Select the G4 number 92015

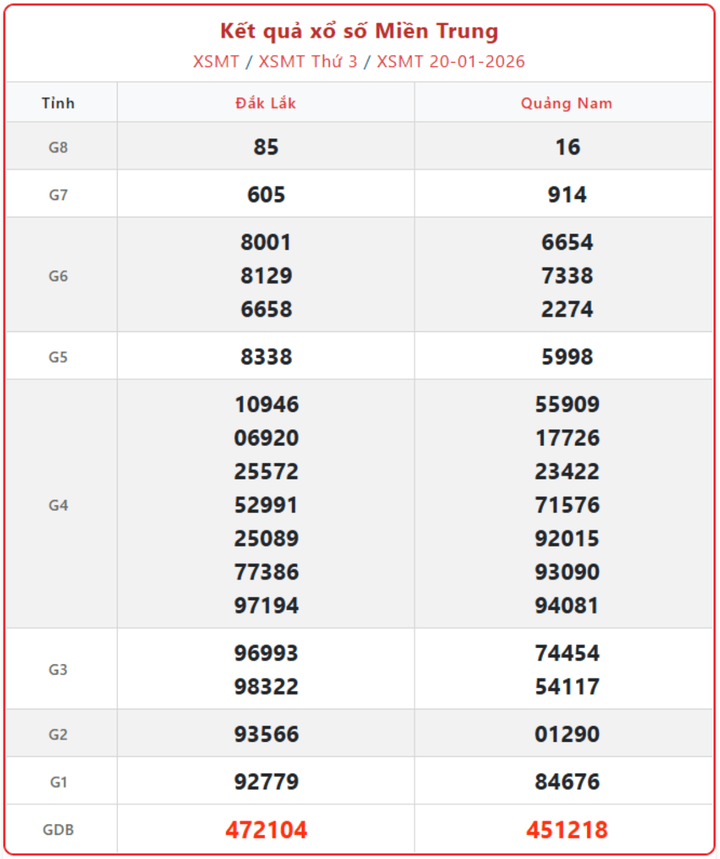click(x=566, y=539)
